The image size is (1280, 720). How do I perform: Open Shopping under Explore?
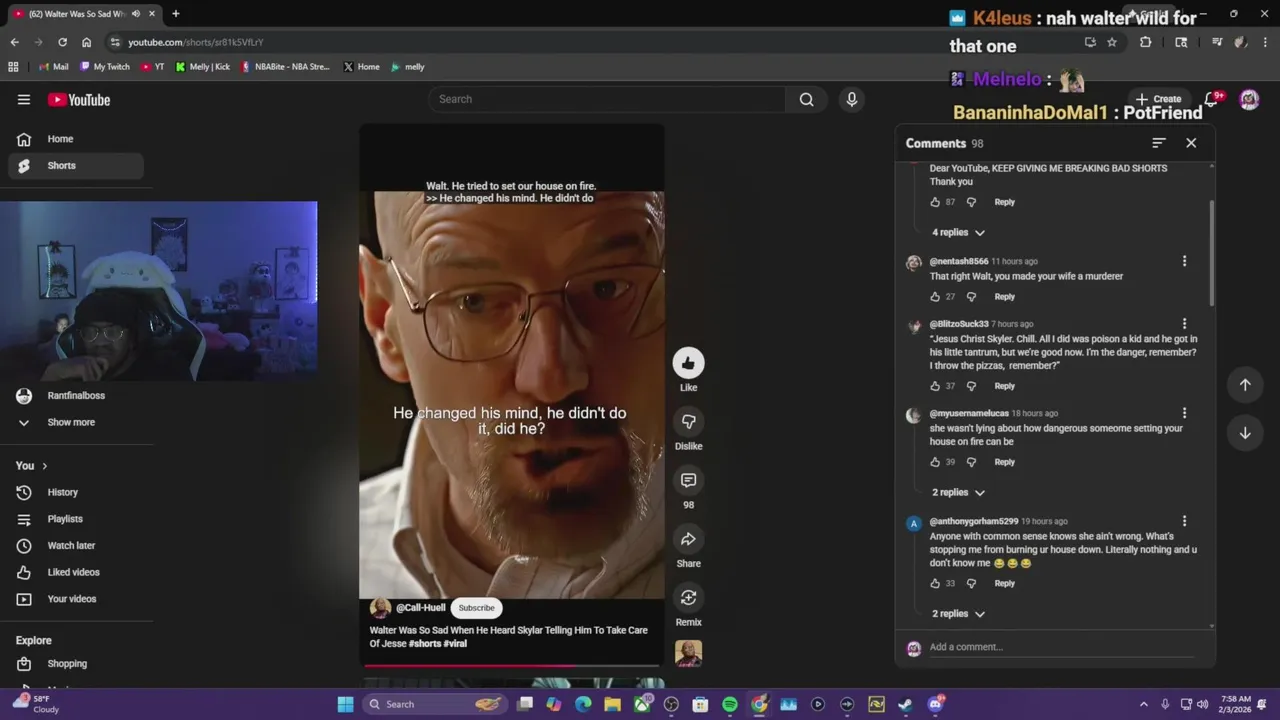click(x=76, y=664)
